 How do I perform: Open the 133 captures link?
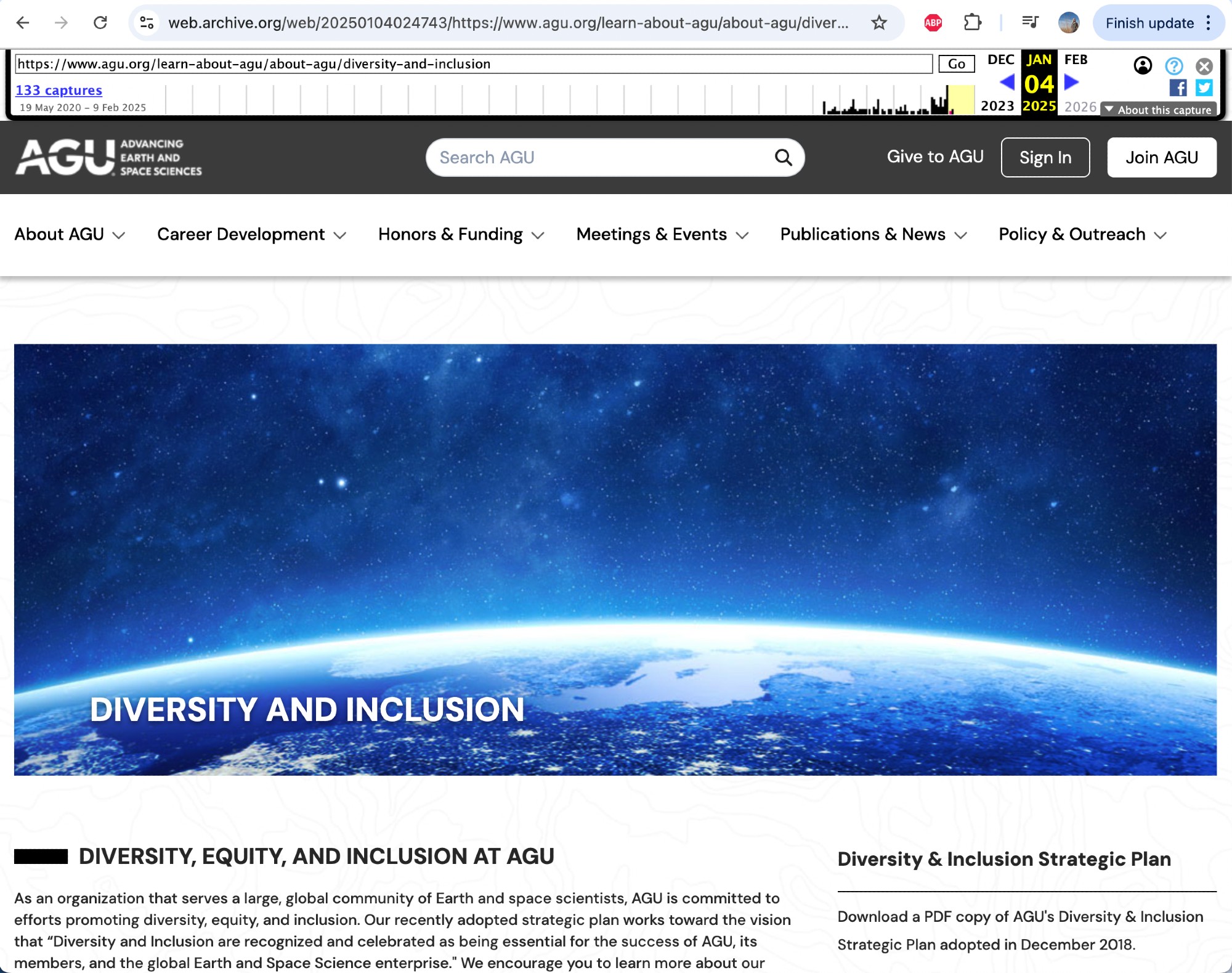[x=59, y=90]
